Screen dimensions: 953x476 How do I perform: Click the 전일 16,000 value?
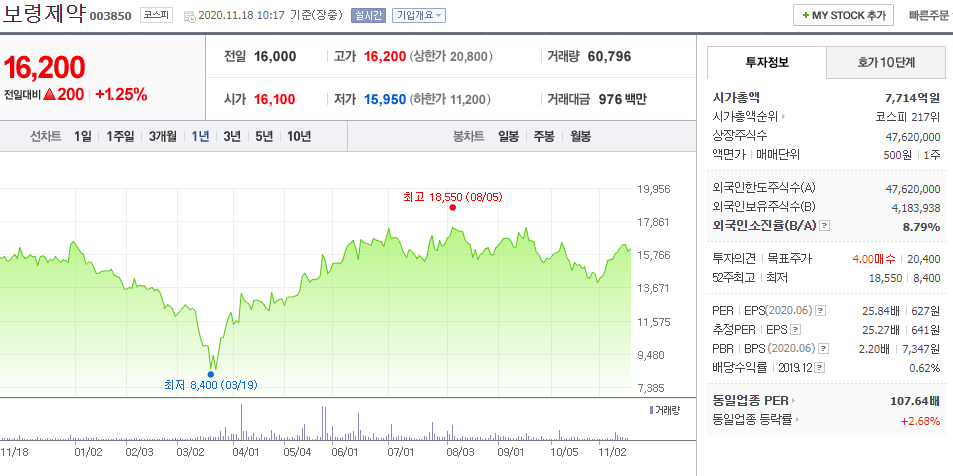[x=275, y=57]
